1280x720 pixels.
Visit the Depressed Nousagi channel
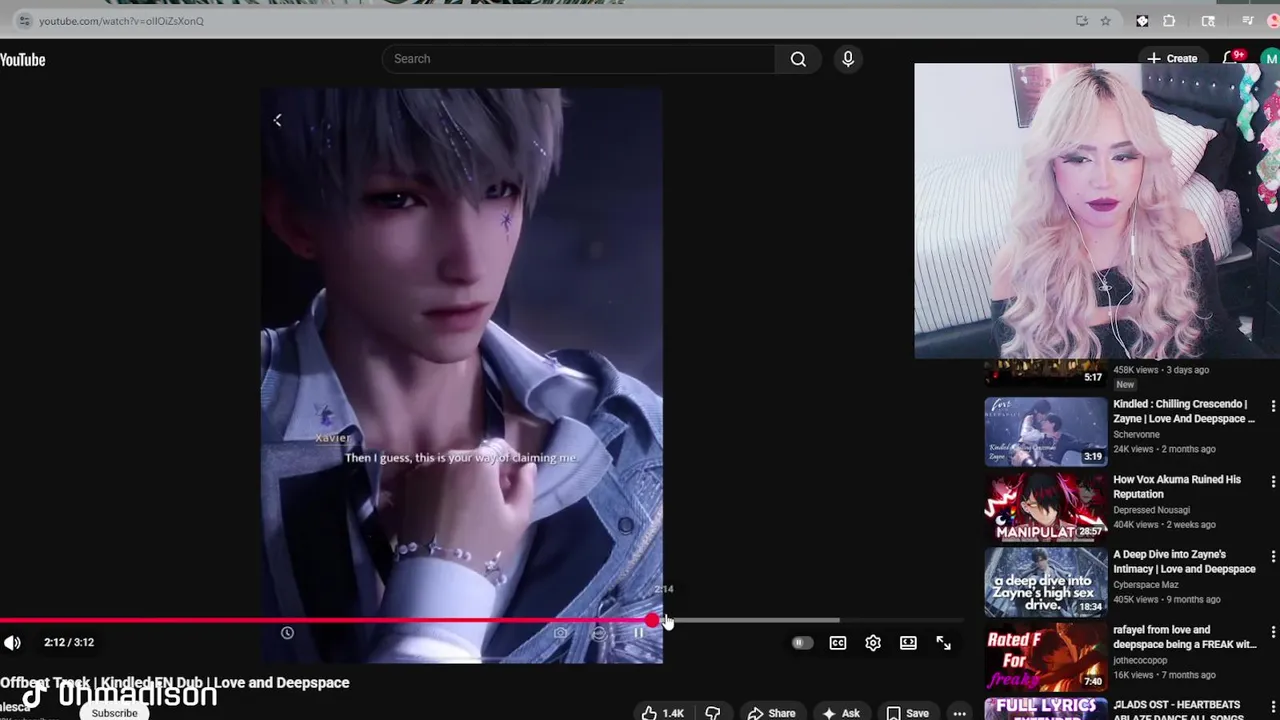(1151, 510)
